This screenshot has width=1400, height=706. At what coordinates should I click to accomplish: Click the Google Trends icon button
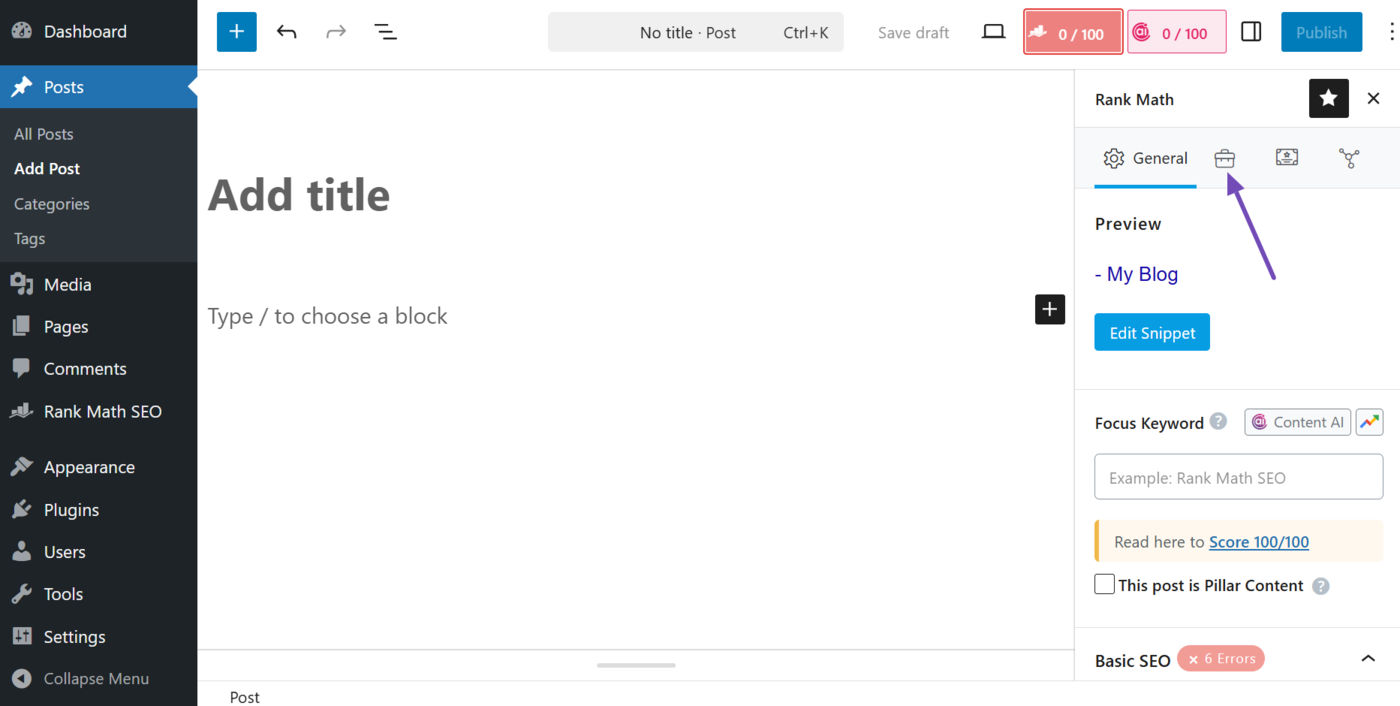click(x=1369, y=422)
